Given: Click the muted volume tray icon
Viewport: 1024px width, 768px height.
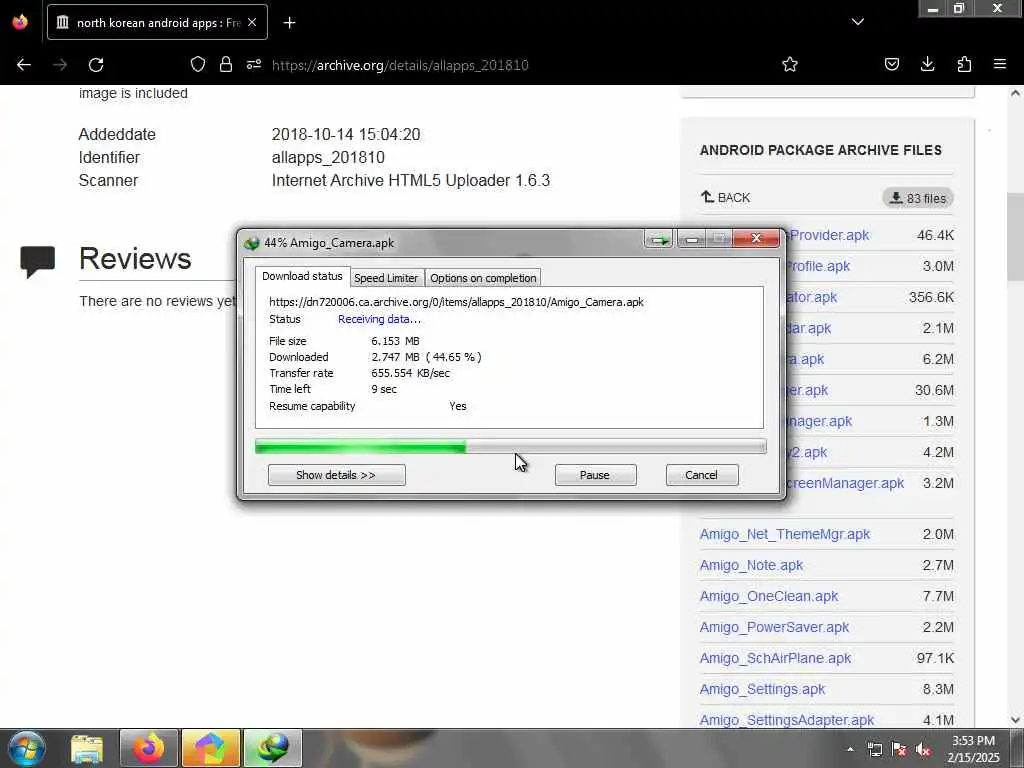Looking at the screenshot, I should [923, 750].
